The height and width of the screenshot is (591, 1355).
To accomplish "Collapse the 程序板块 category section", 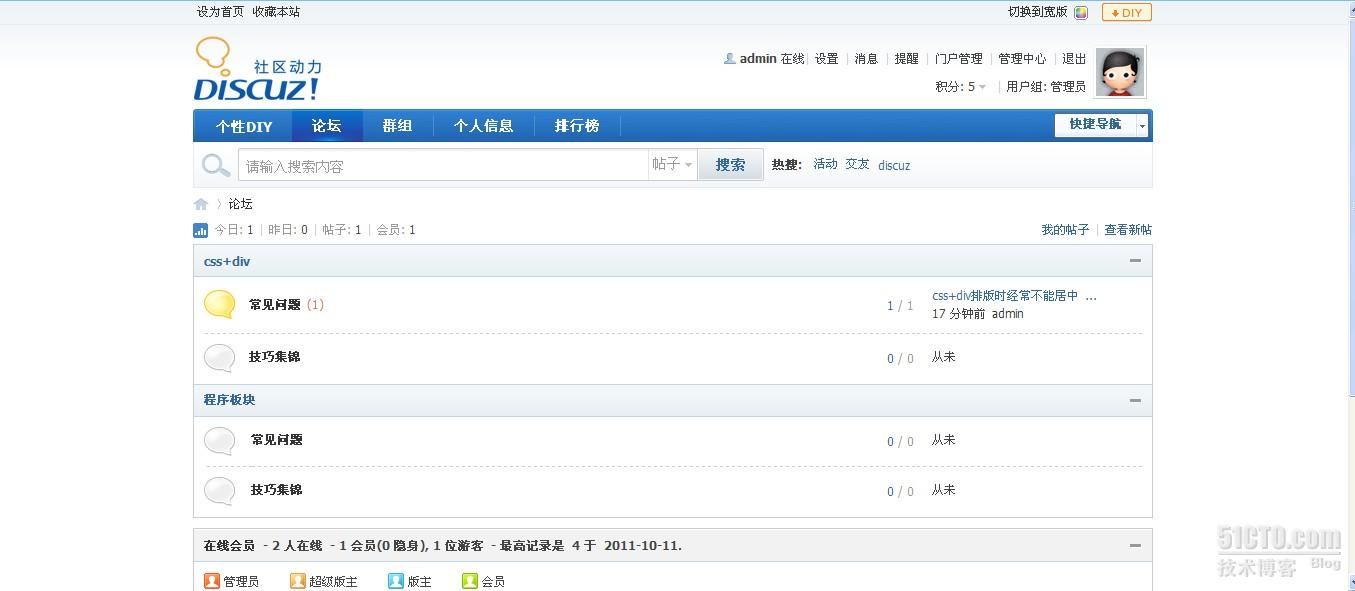I will (x=1135, y=400).
